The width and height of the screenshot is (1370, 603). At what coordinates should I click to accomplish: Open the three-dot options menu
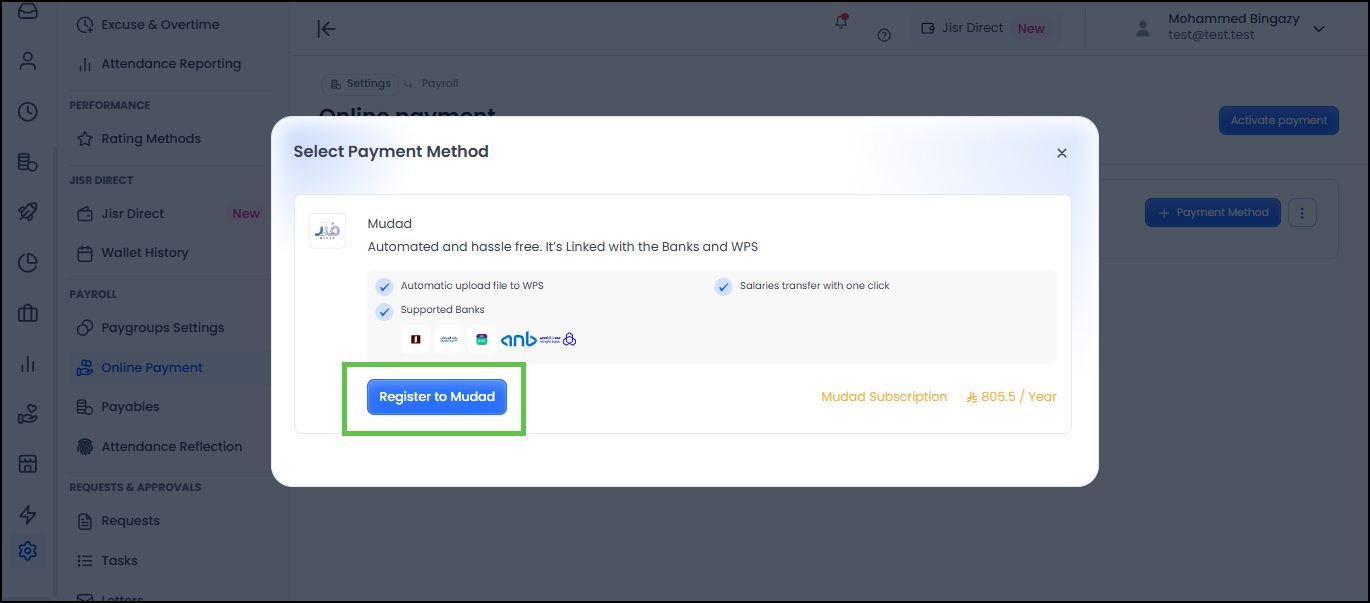click(1302, 213)
